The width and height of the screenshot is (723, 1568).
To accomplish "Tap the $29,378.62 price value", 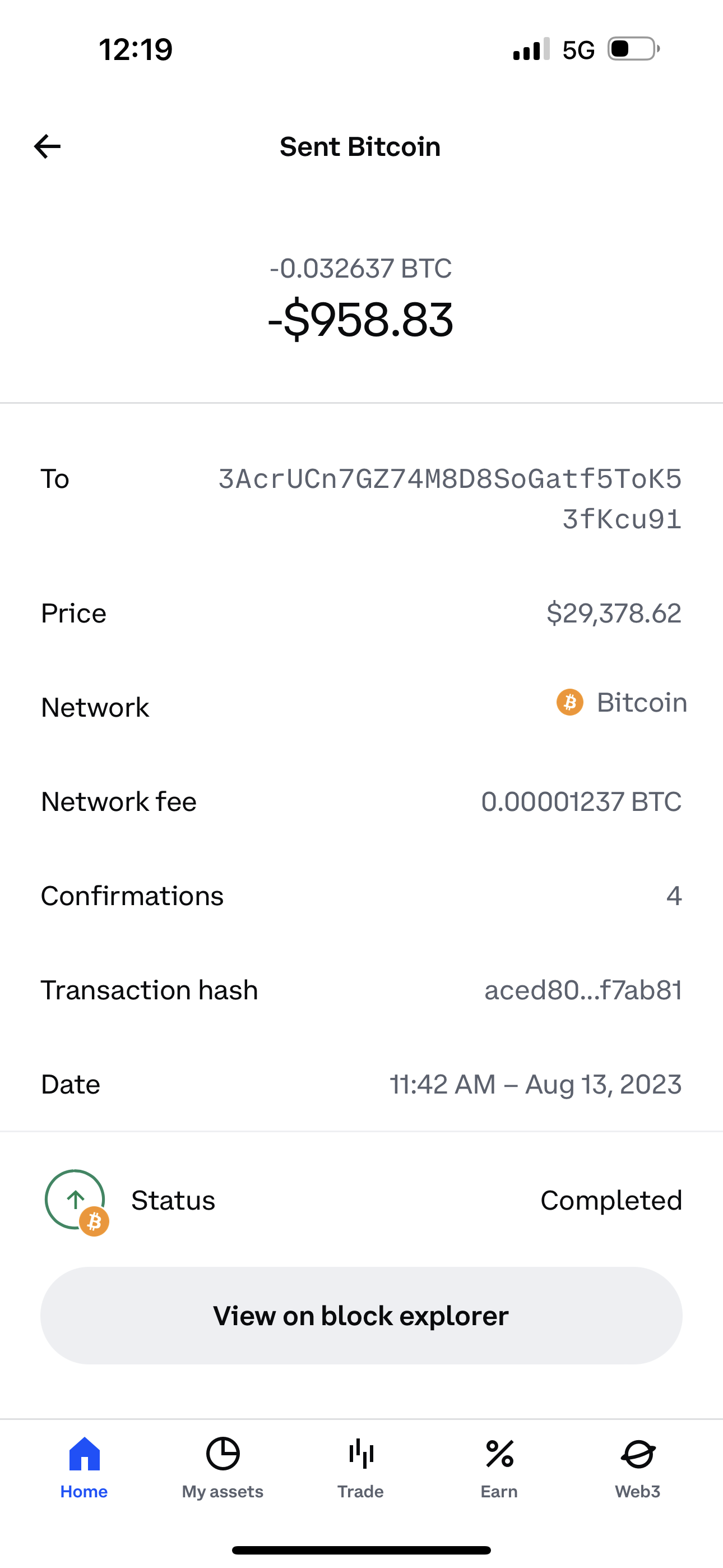I will 614,613.
